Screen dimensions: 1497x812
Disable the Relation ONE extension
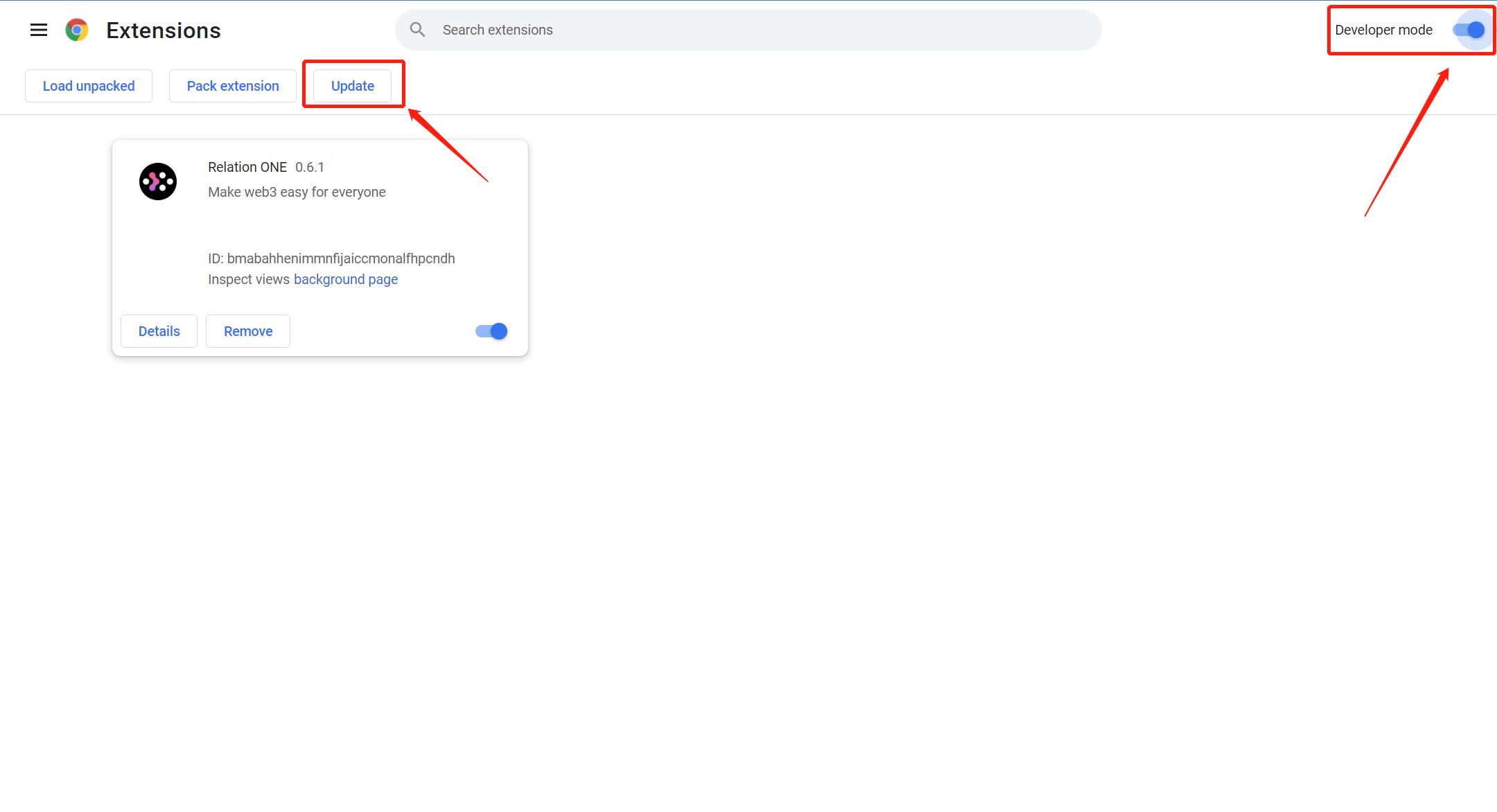pyautogui.click(x=491, y=331)
